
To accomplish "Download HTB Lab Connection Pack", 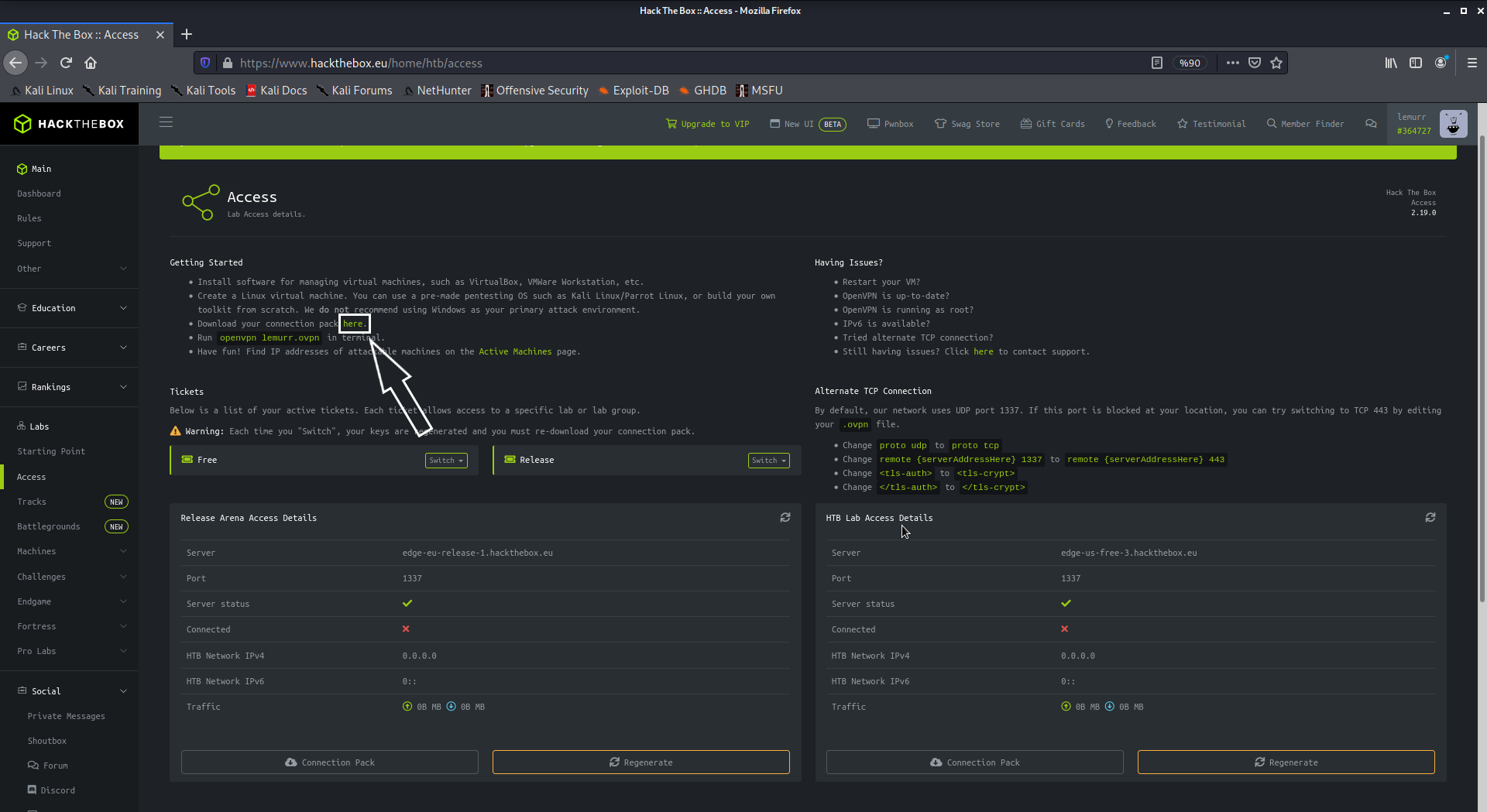I will coord(975,762).
